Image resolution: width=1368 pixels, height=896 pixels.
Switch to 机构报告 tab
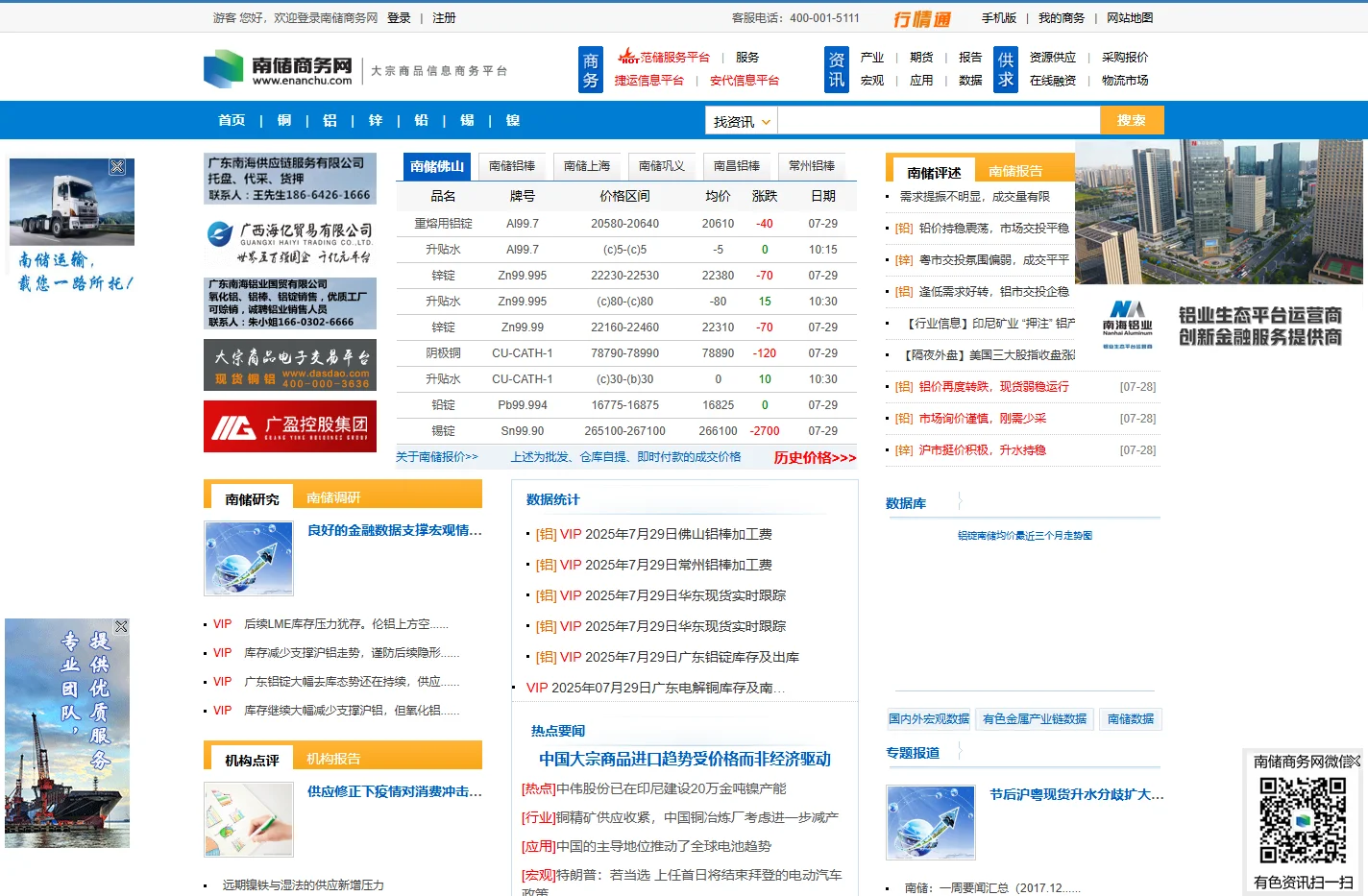(333, 759)
